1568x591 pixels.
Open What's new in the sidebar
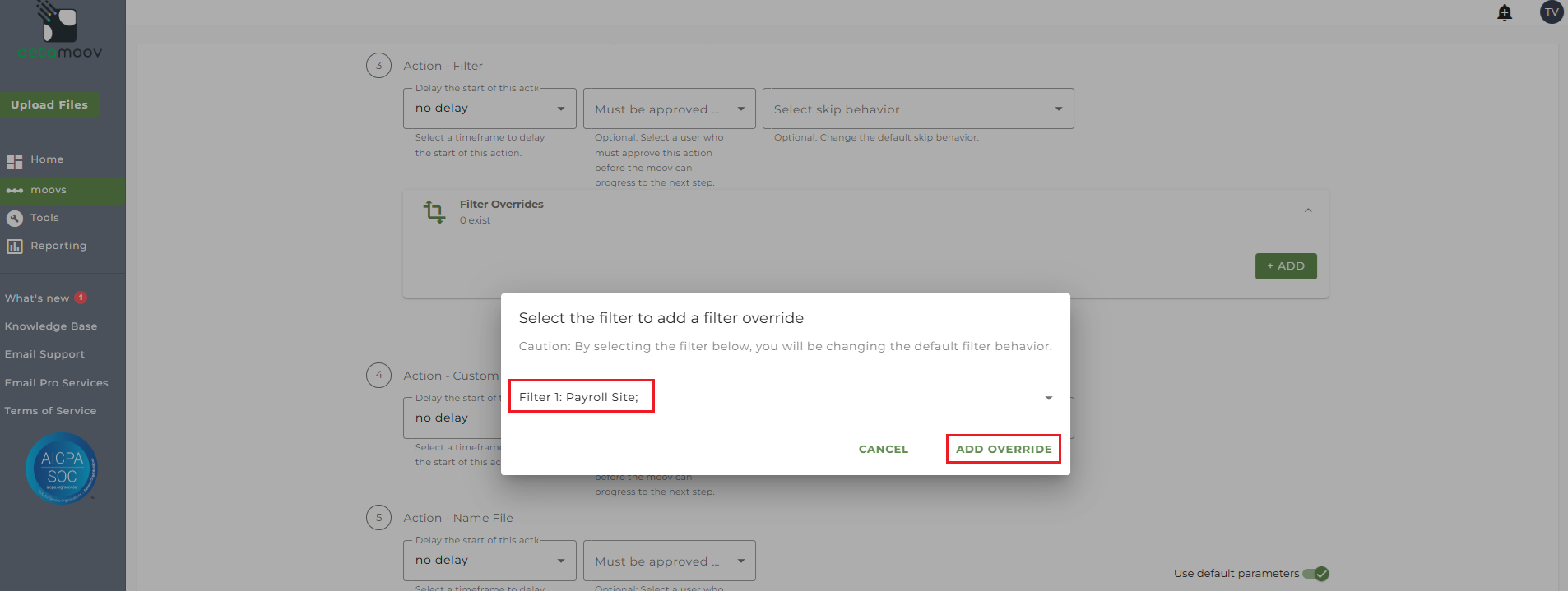click(37, 298)
